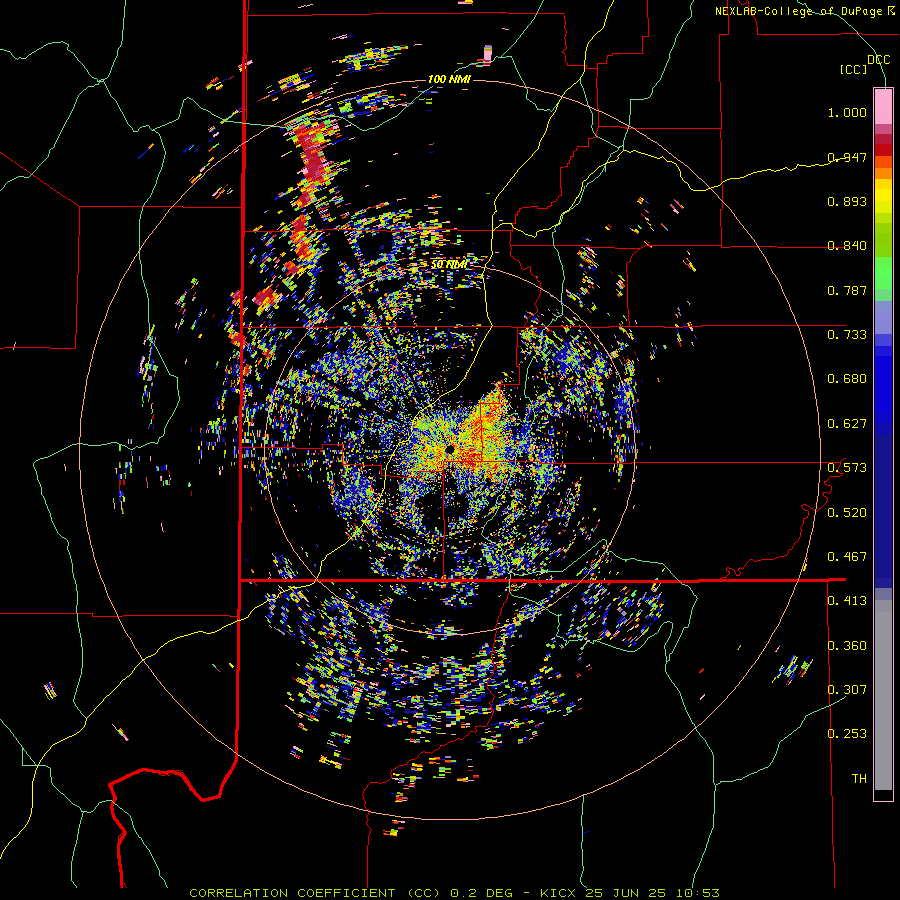Pick the bright green color bar segment
This screenshot has width=900, height=900.
point(883,273)
